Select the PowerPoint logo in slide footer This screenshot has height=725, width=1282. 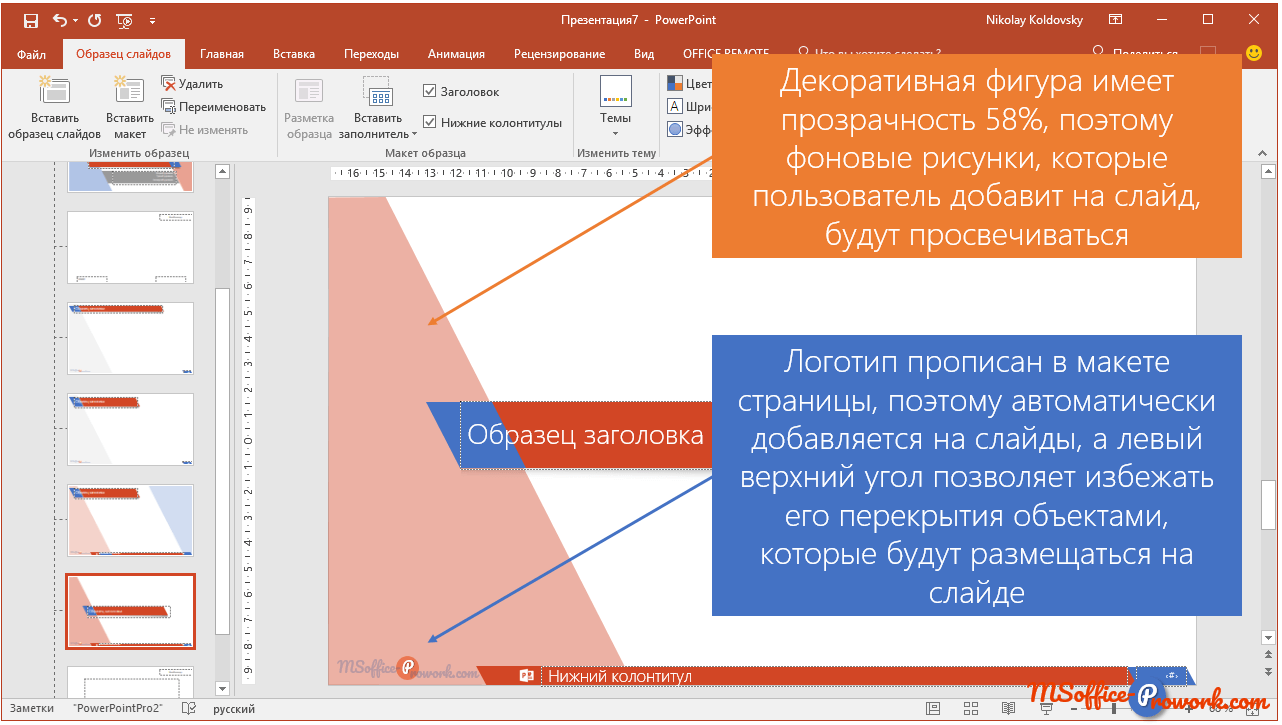tap(527, 677)
